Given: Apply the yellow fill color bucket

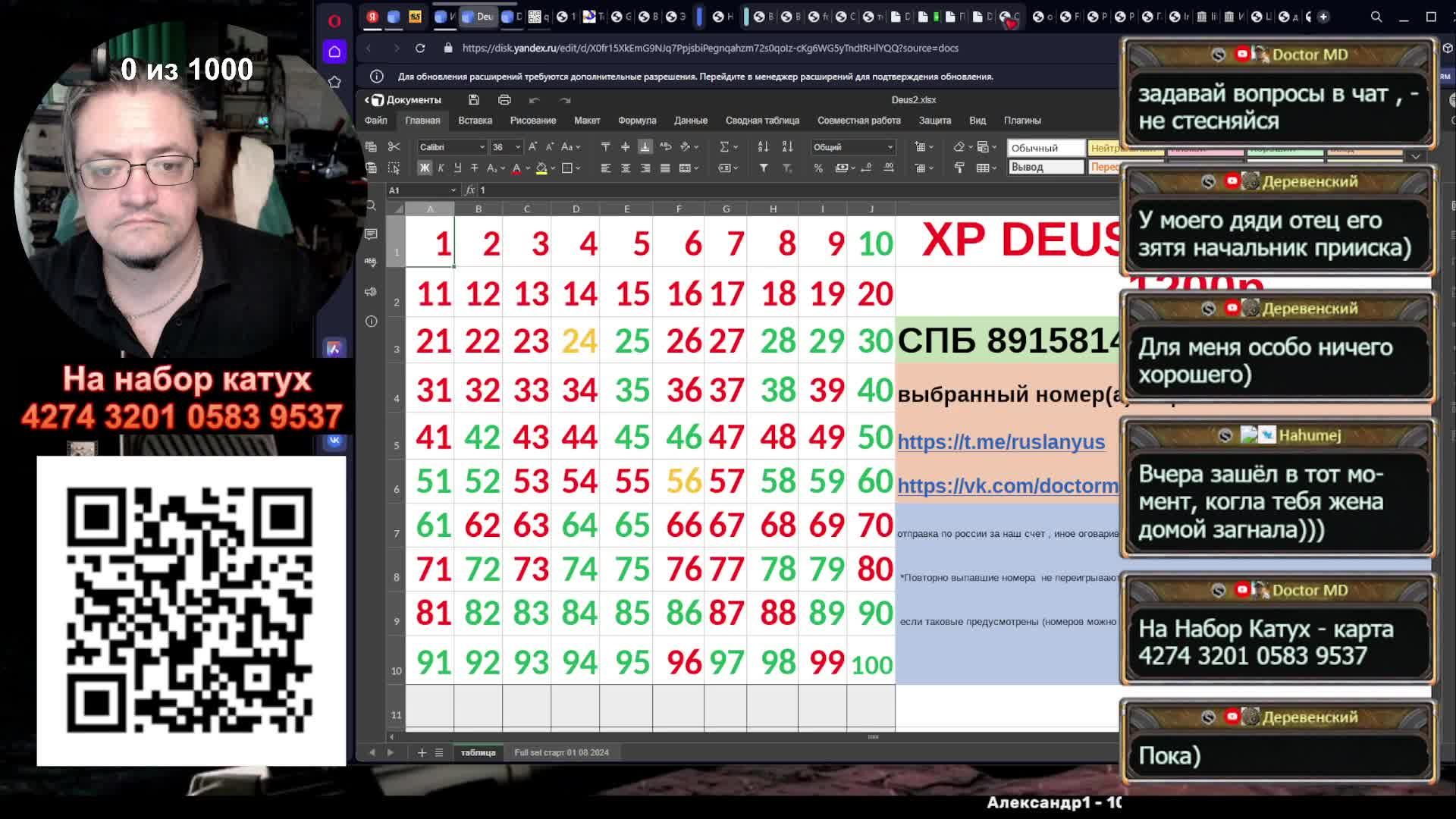Looking at the screenshot, I should [541, 168].
